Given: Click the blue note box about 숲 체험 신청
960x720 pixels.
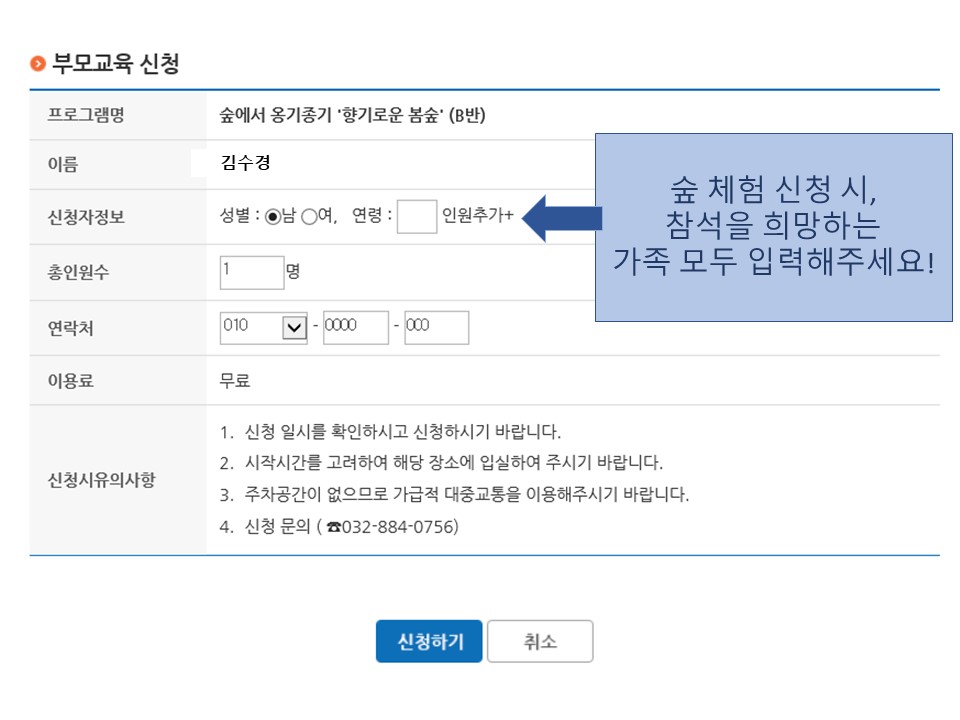Looking at the screenshot, I should click(774, 227).
